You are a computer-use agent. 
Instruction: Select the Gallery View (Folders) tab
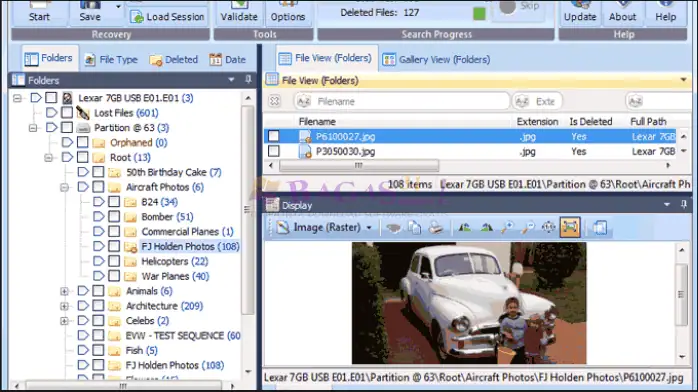pos(436,60)
